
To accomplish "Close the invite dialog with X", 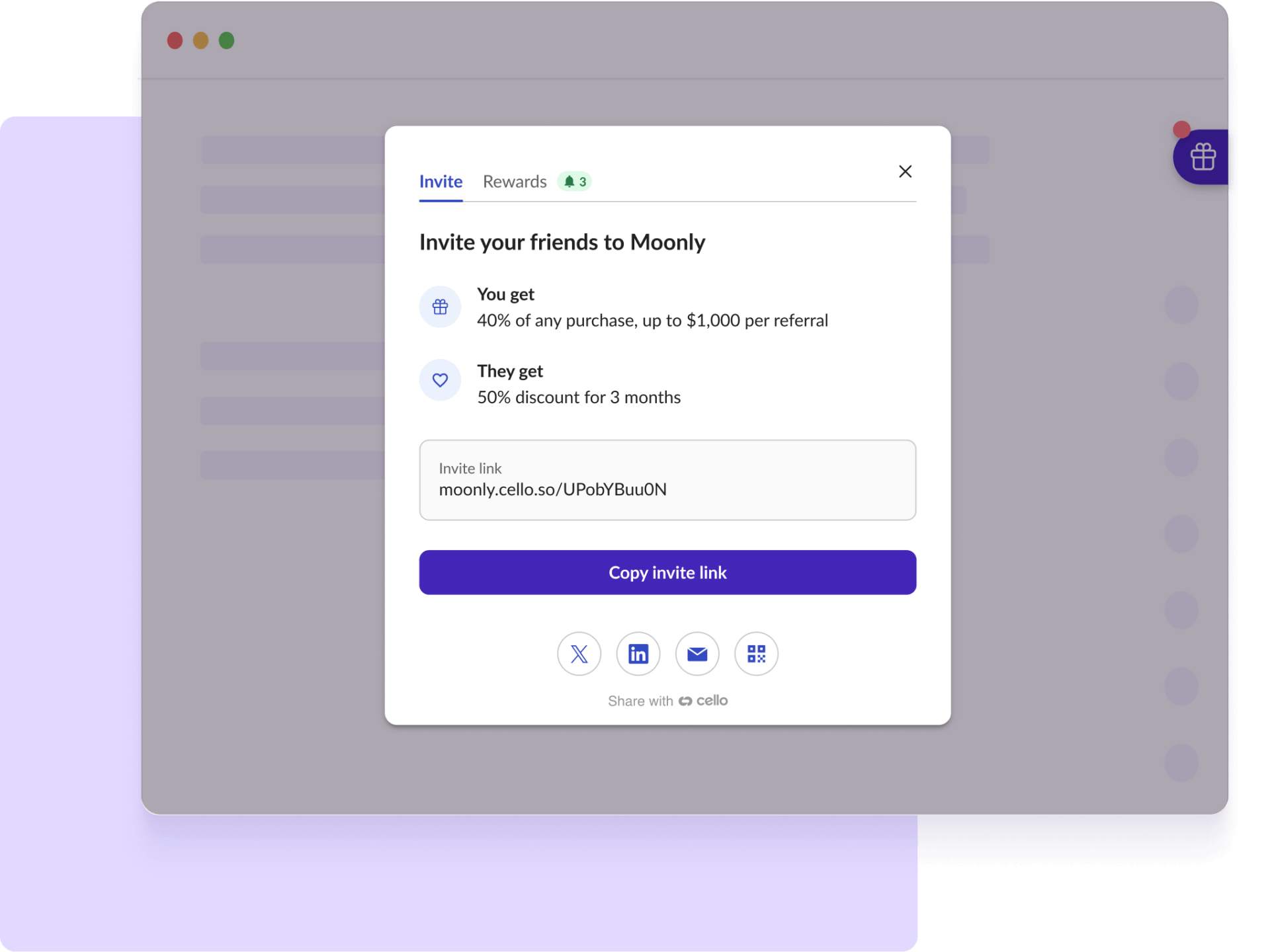I will pos(905,171).
